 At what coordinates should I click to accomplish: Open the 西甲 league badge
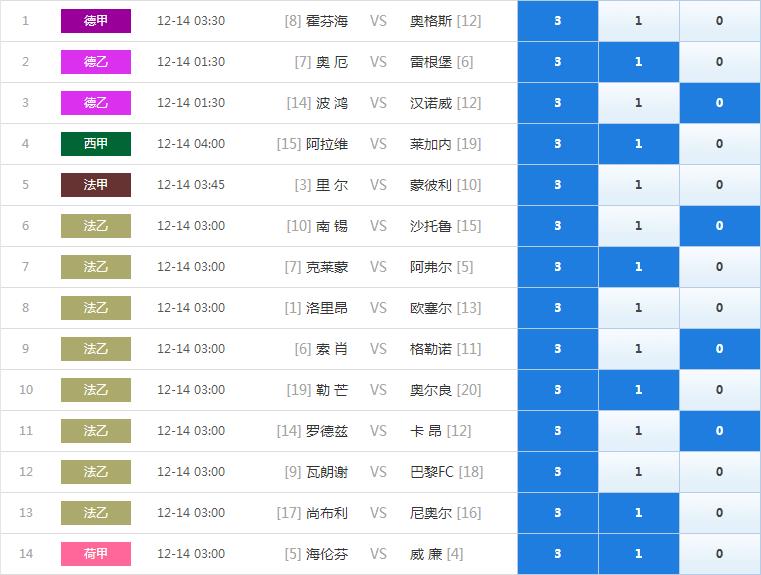[x=96, y=144]
